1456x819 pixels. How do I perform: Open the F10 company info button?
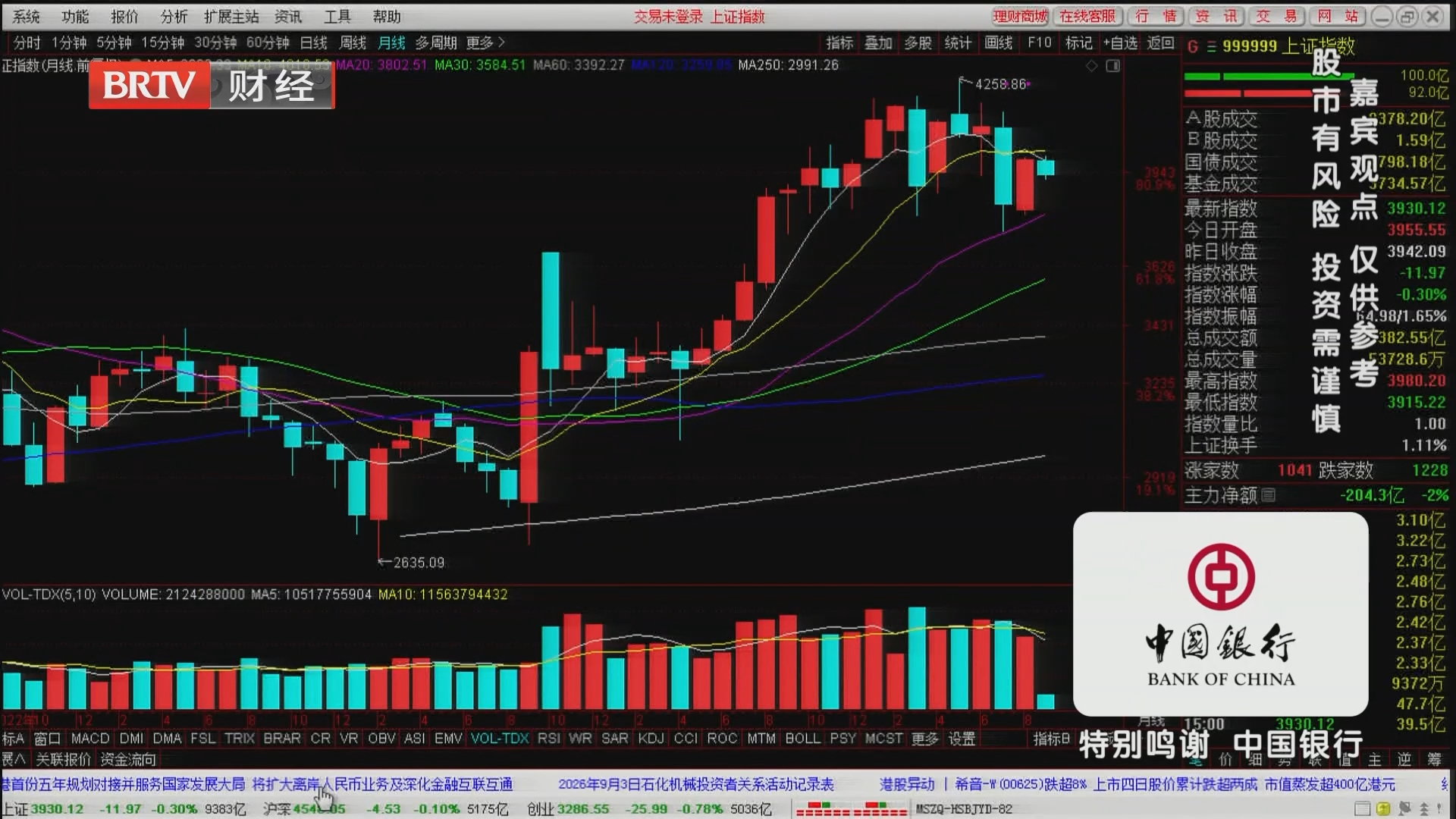click(x=1040, y=43)
